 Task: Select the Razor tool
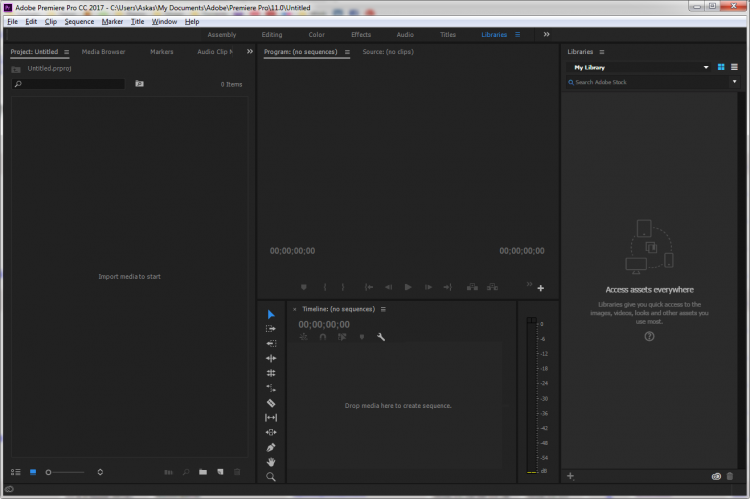(x=271, y=402)
